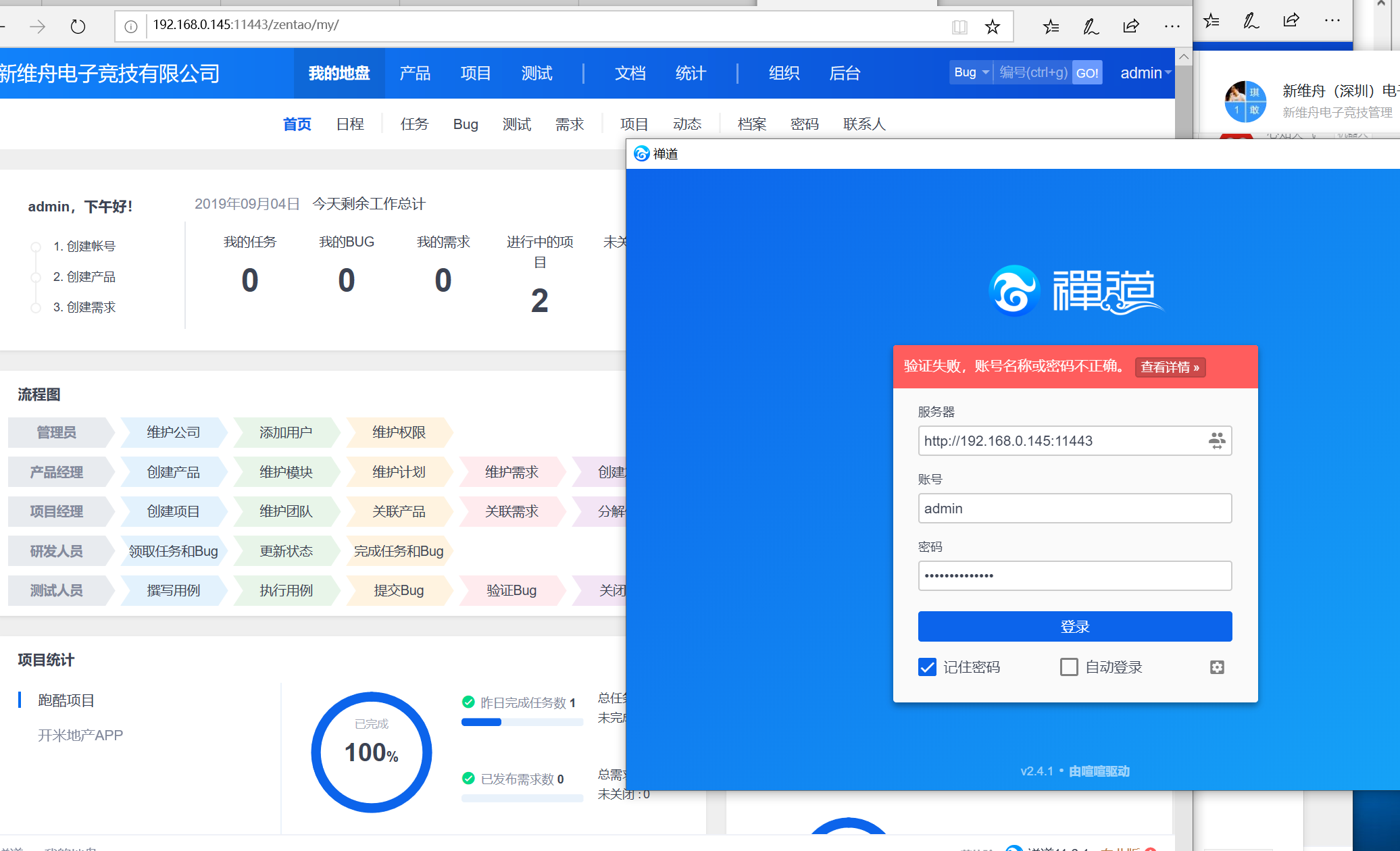This screenshot has width=1400, height=851.
Task: Click the 1. 创建帐号 step link
Action: [x=84, y=247]
